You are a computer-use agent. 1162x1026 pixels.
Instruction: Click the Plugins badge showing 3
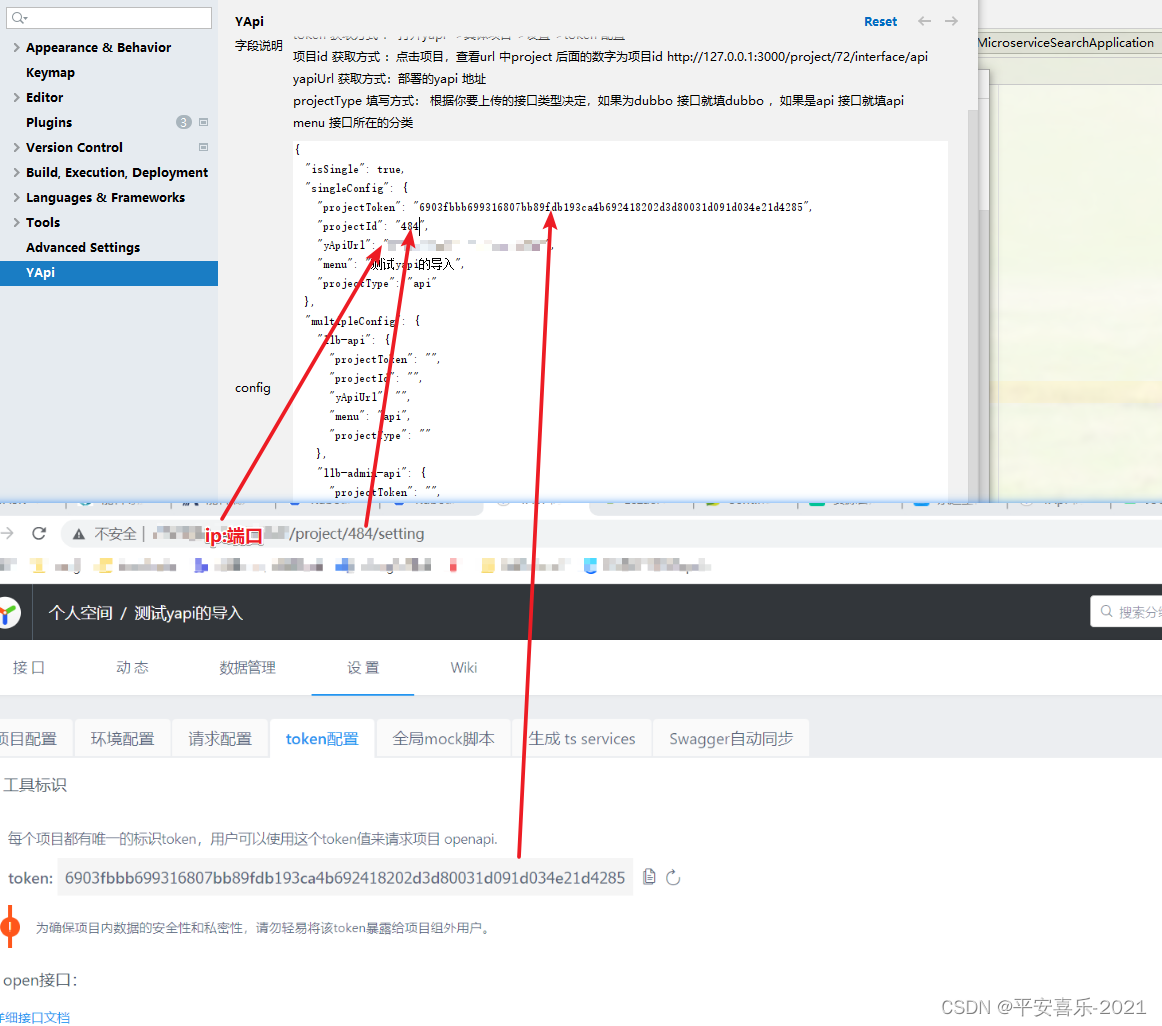184,122
